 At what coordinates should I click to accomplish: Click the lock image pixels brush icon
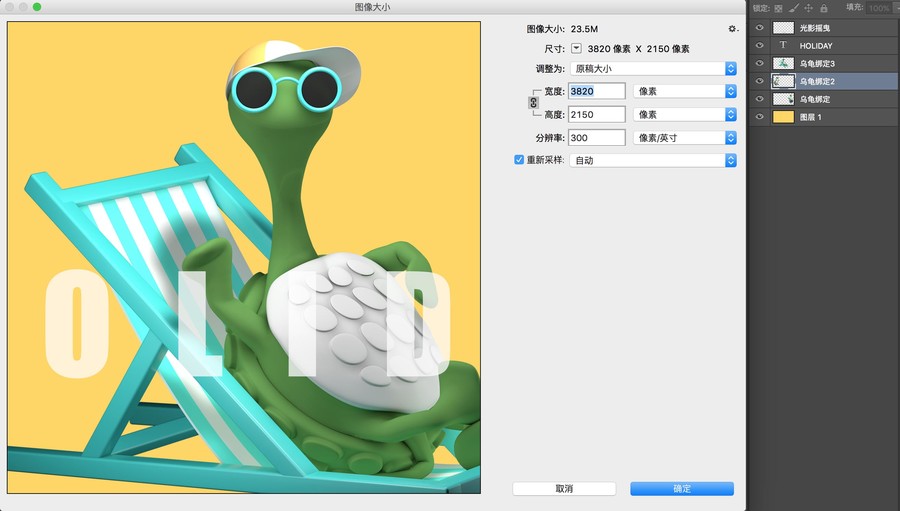pyautogui.click(x=793, y=8)
